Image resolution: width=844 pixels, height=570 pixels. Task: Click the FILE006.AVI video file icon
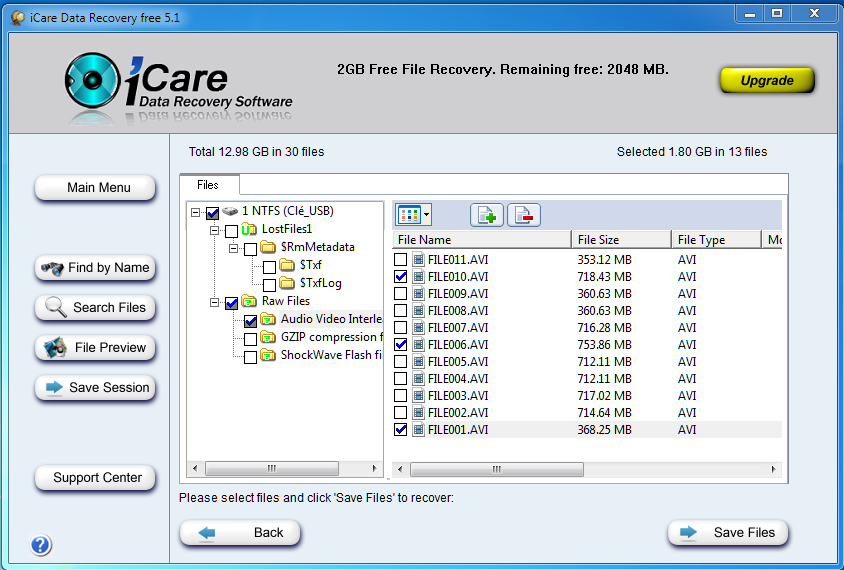pyautogui.click(x=418, y=344)
